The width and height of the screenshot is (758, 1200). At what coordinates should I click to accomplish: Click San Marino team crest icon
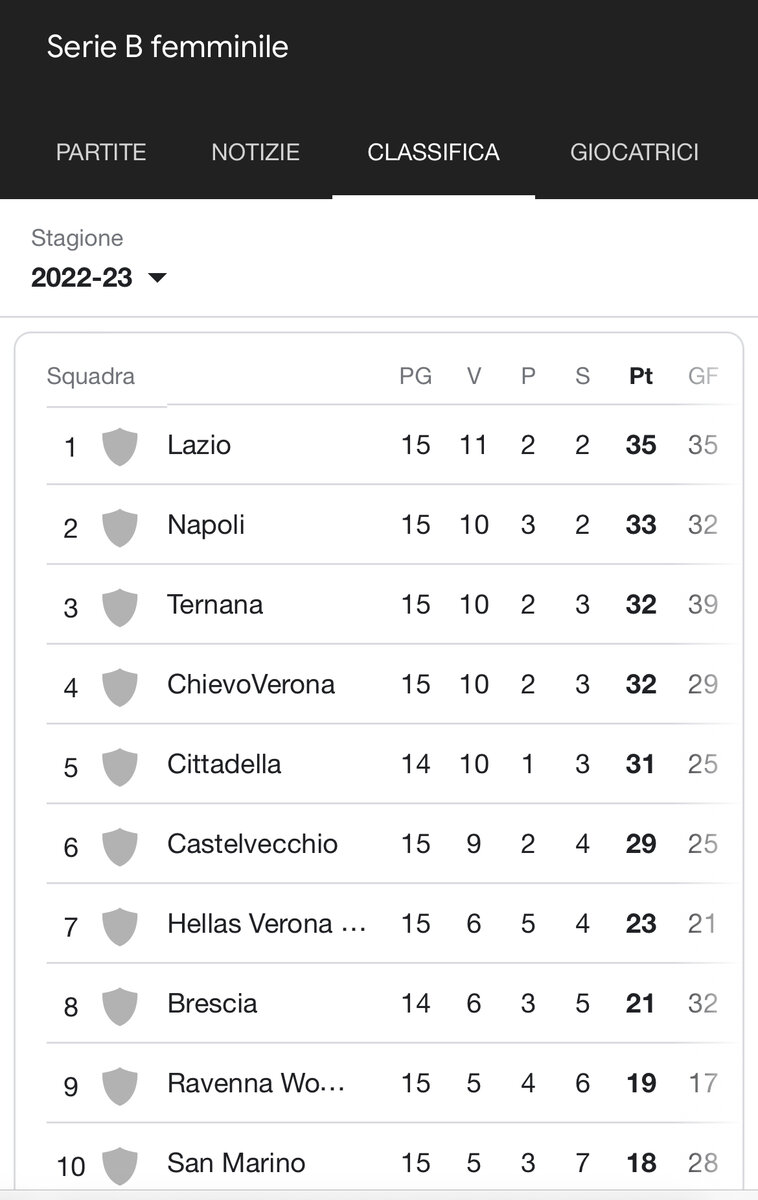120,1165
